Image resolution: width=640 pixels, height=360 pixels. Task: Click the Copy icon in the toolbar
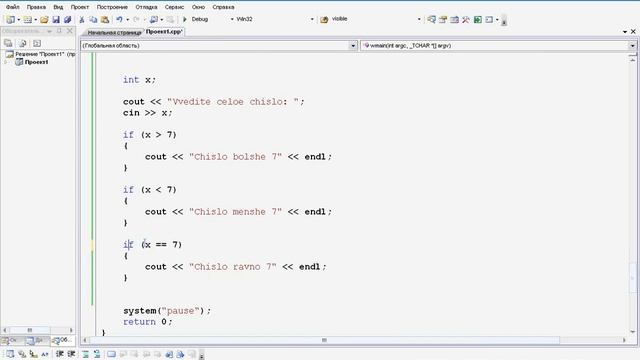(x=93, y=19)
